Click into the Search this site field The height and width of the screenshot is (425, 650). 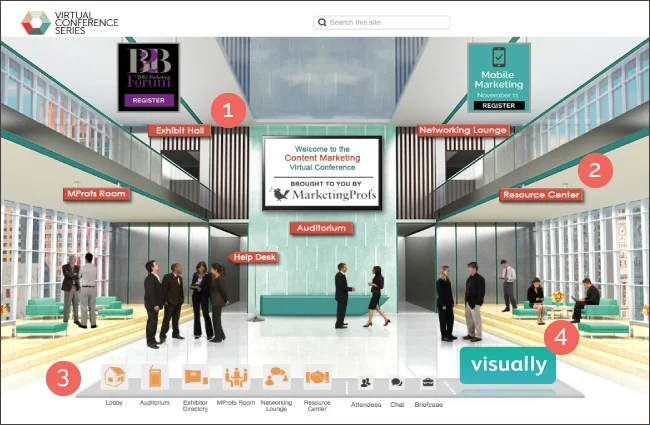[x=381, y=22]
